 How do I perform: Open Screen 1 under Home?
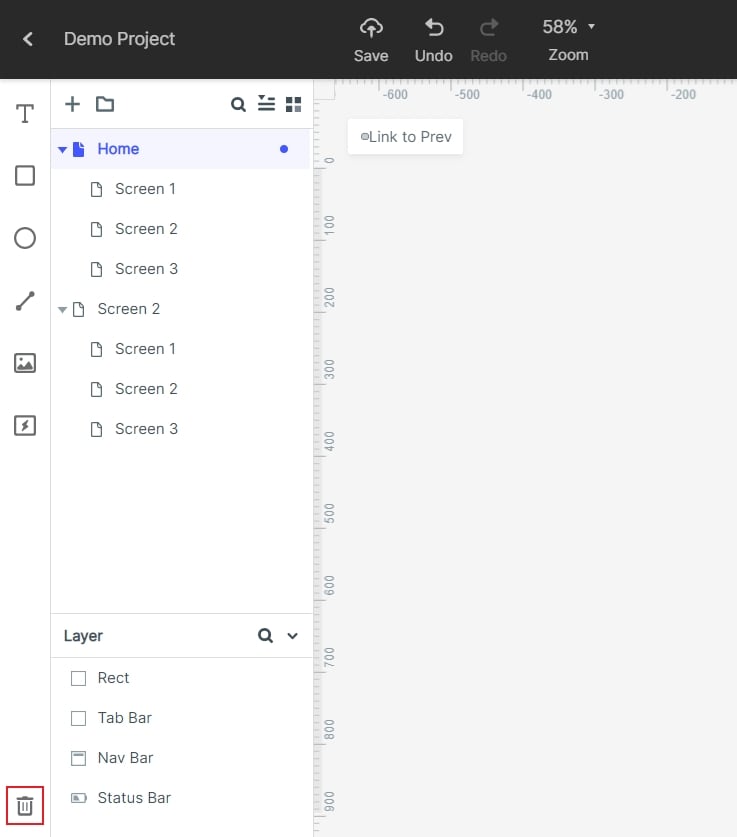coord(180,189)
